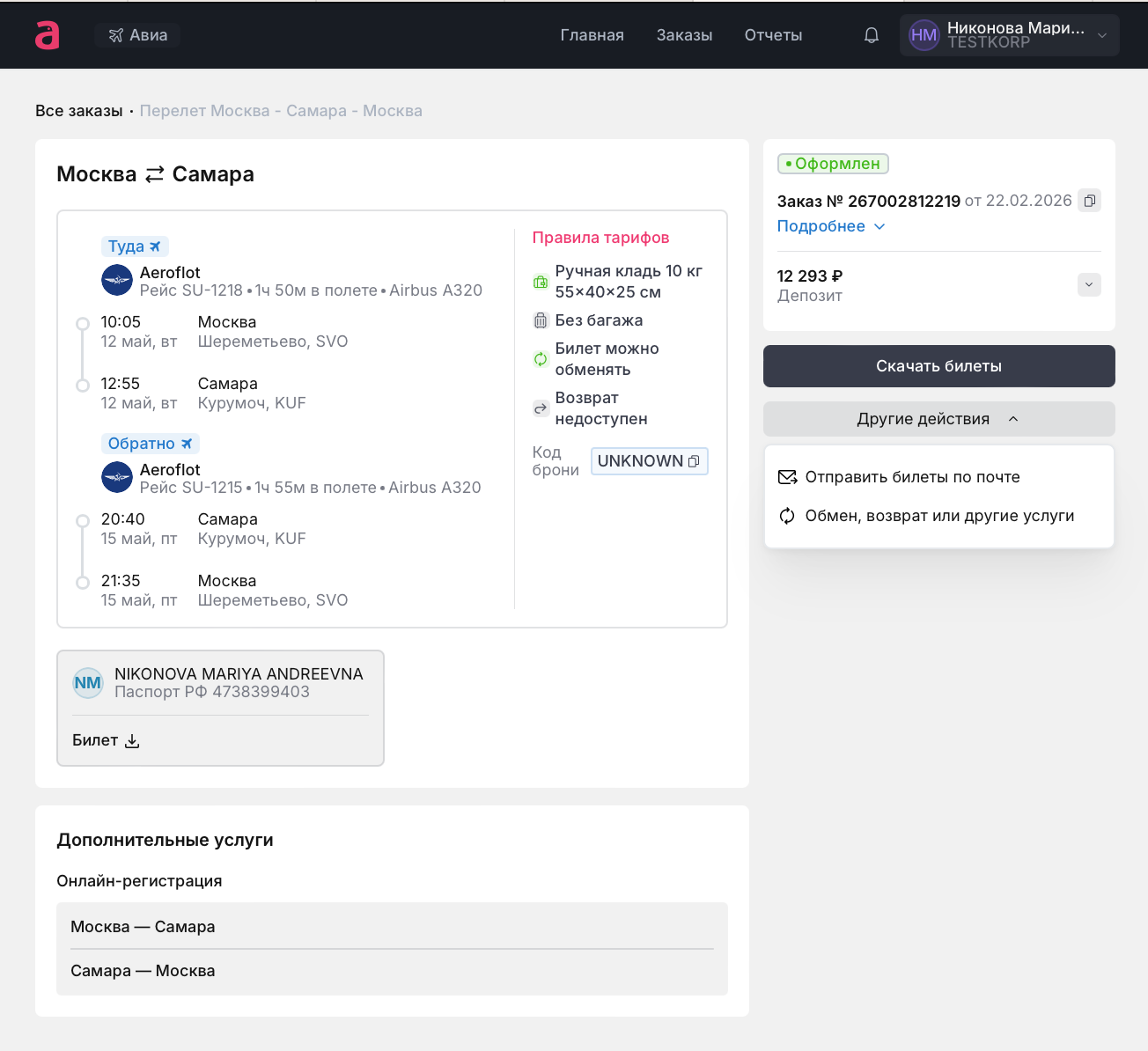Download ticket via Билет download icon
This screenshot has height=1051, width=1148.
point(132,741)
